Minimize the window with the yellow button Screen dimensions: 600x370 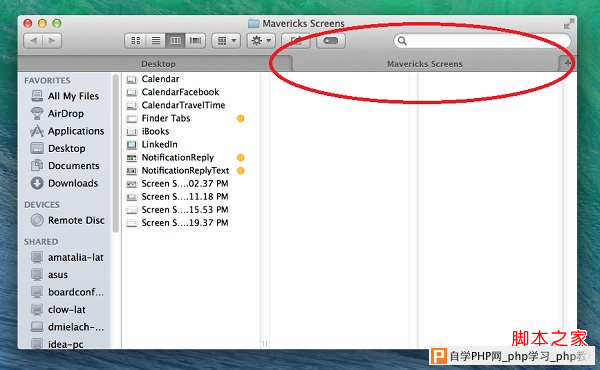point(42,23)
